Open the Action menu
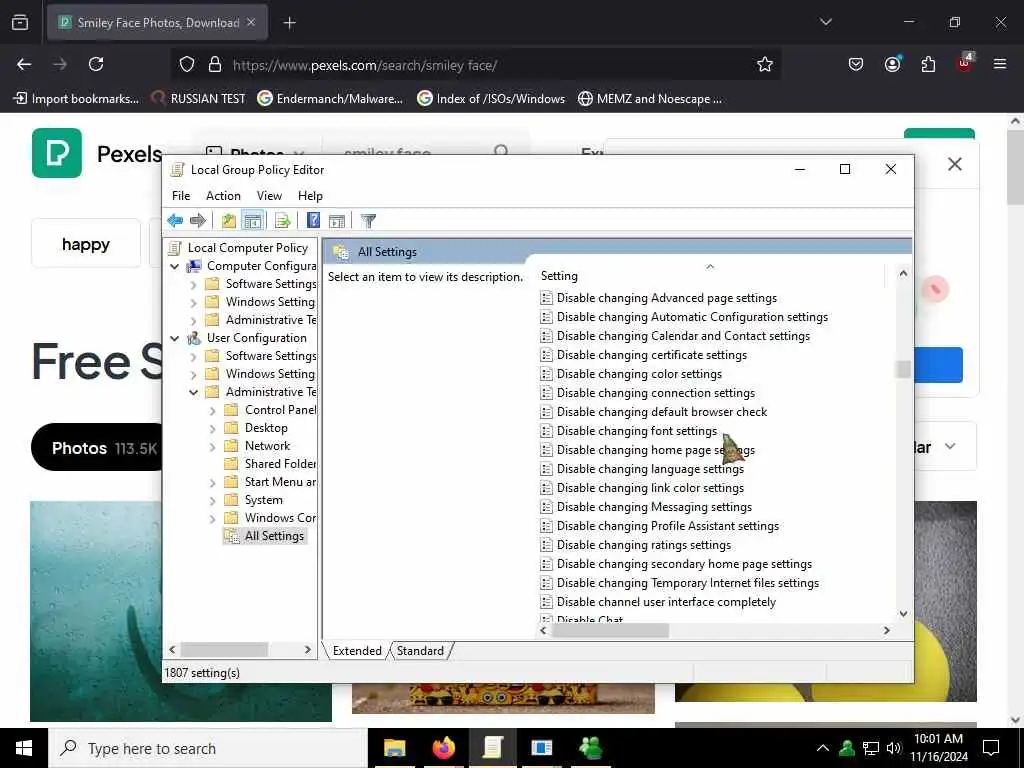This screenshot has width=1024, height=768. [x=223, y=196]
